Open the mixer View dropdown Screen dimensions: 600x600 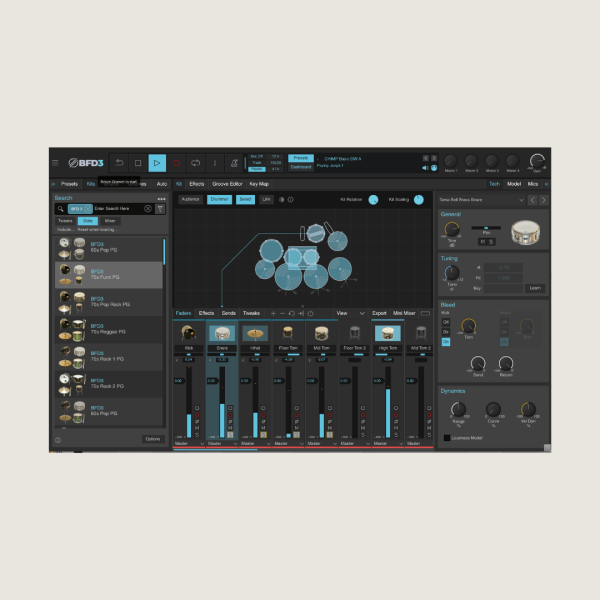point(351,313)
